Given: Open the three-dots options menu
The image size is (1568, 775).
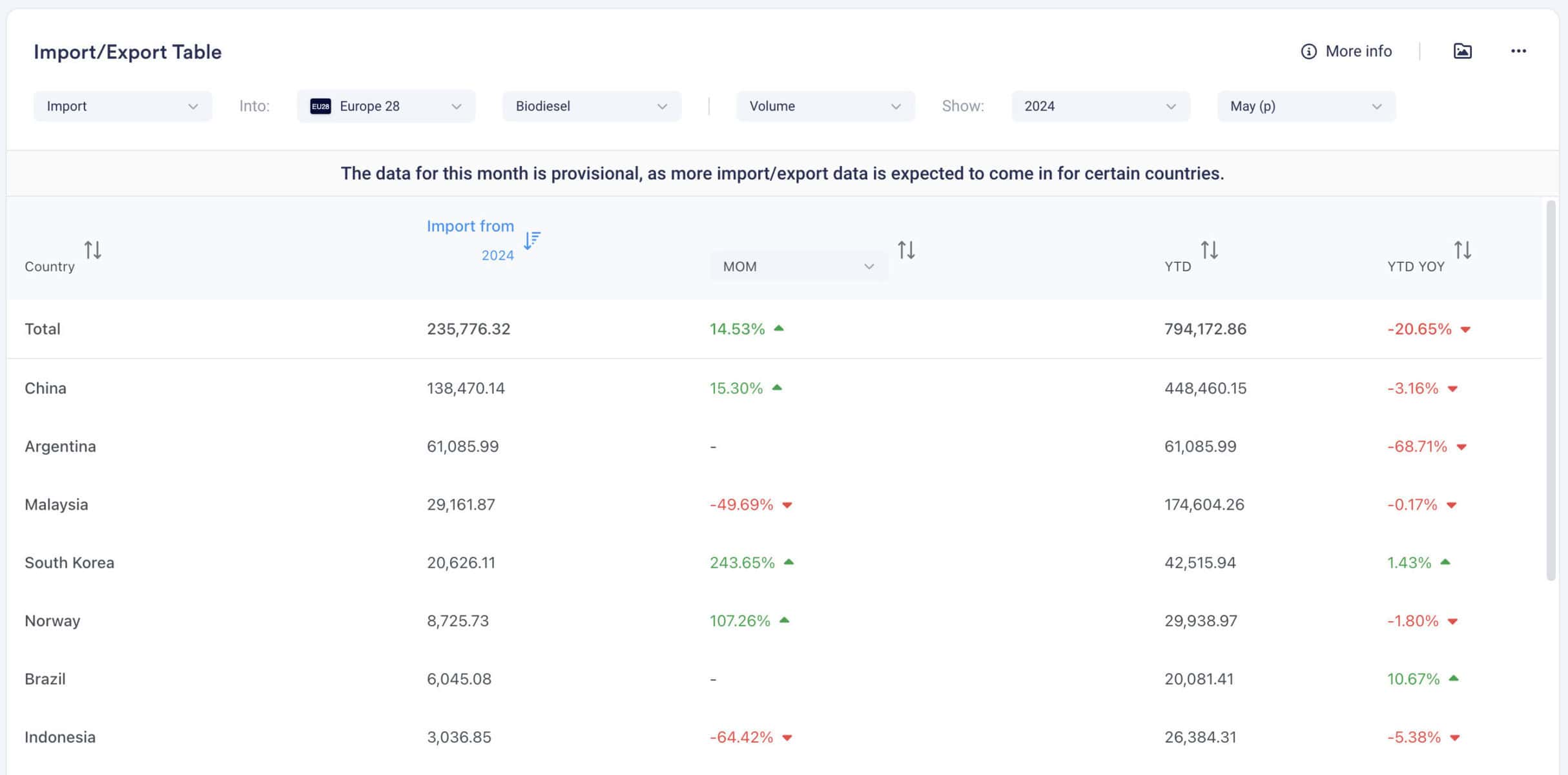Looking at the screenshot, I should pyautogui.click(x=1518, y=51).
